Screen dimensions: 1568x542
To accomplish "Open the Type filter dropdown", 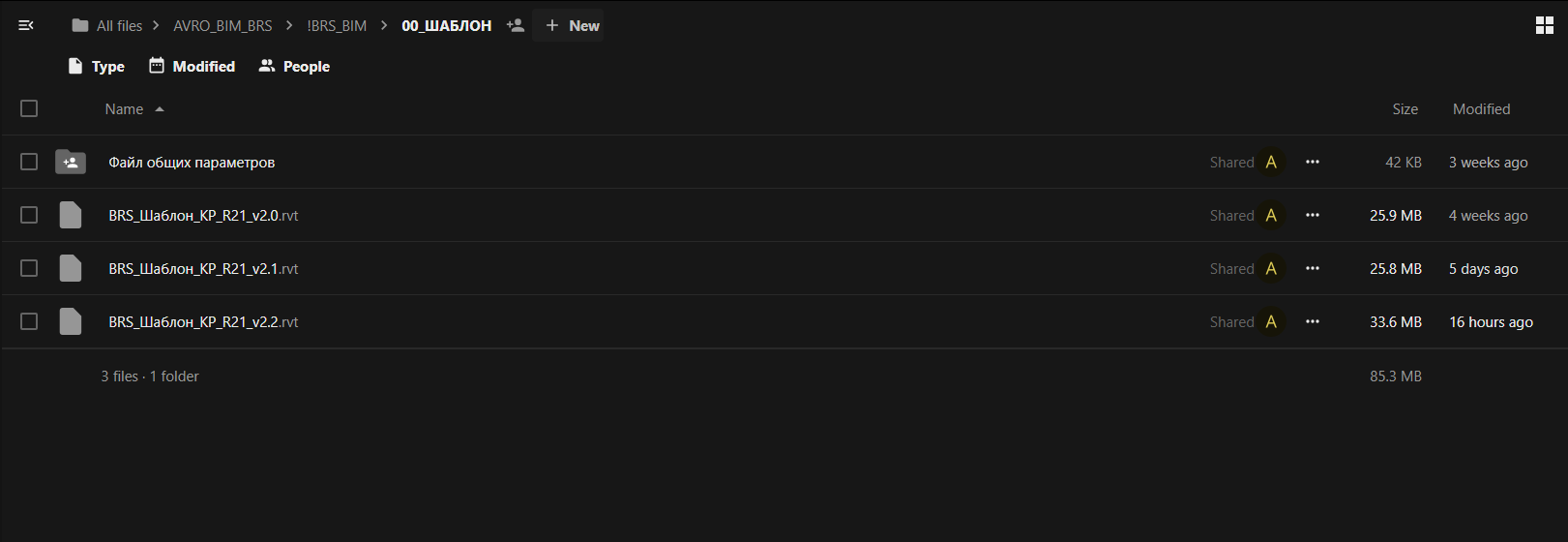I will 97,66.
